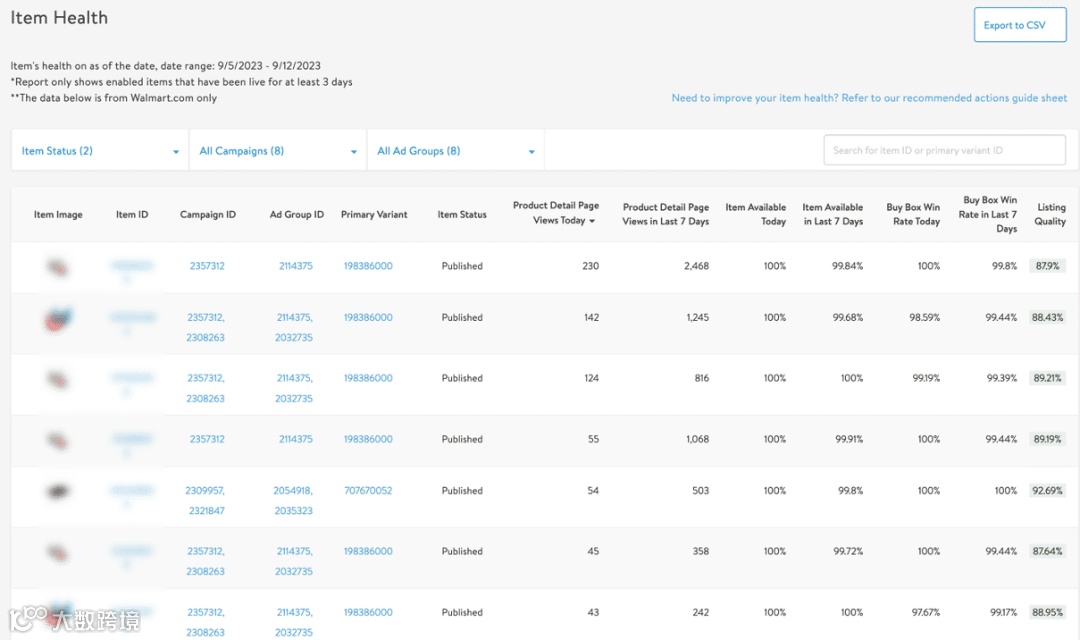Expand the All Campaigns (8) dropdown
The image size is (1080, 640).
[x=278, y=151]
